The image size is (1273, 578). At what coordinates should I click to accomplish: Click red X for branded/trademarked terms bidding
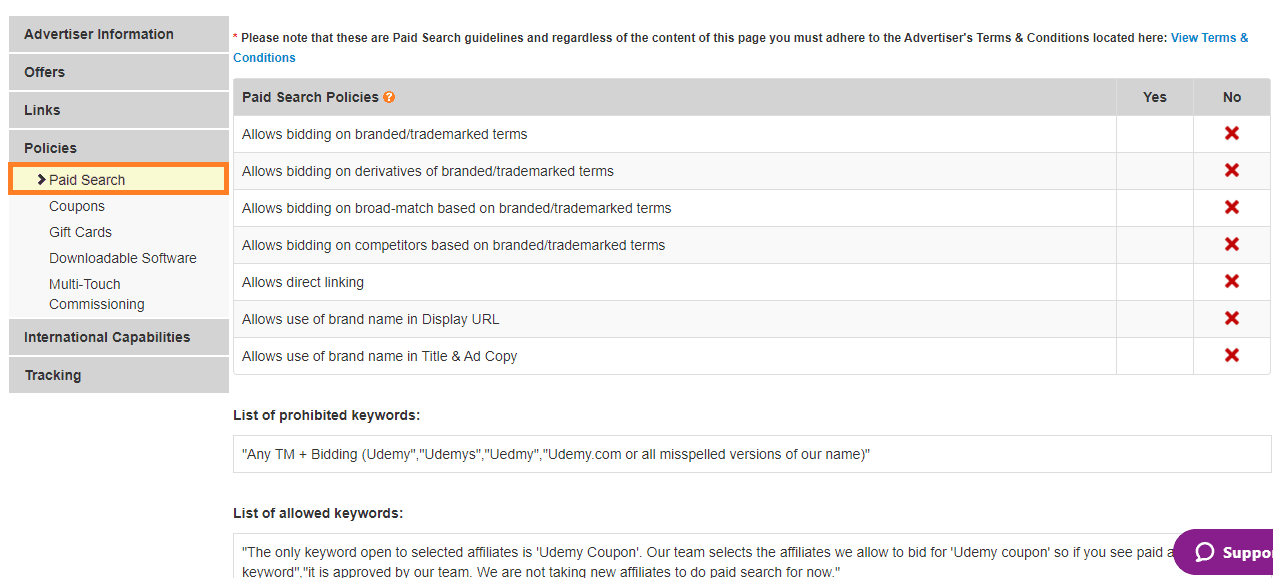(1232, 133)
